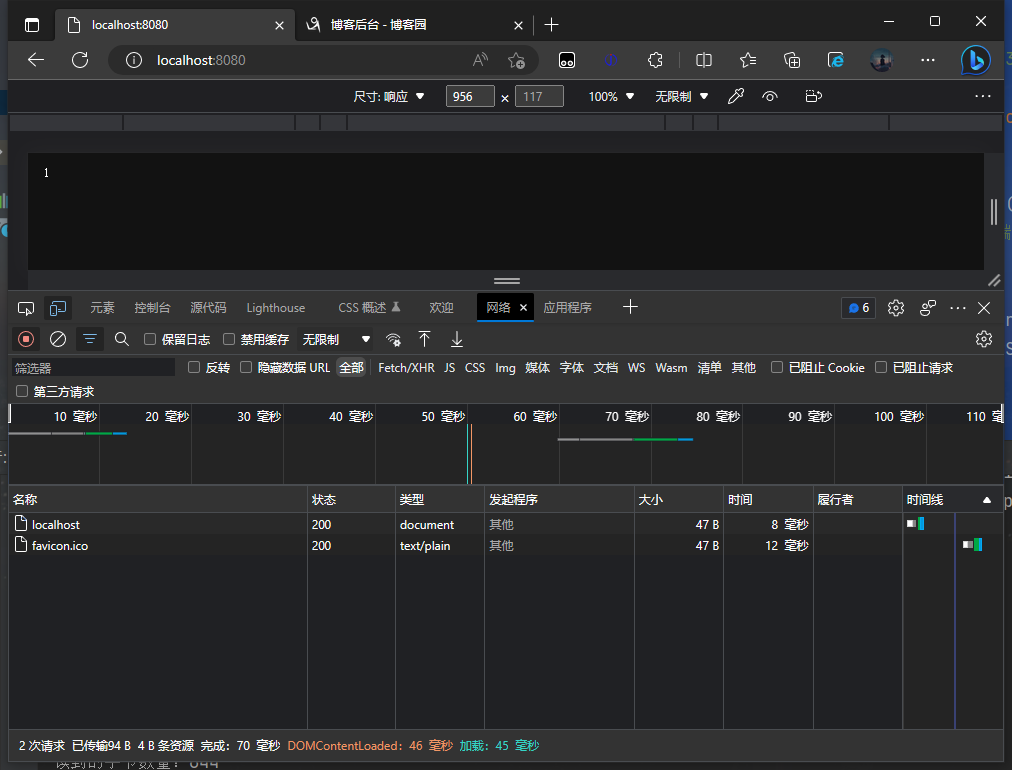
Task: Filter requests by Fetch/XHR
Action: 406,368
